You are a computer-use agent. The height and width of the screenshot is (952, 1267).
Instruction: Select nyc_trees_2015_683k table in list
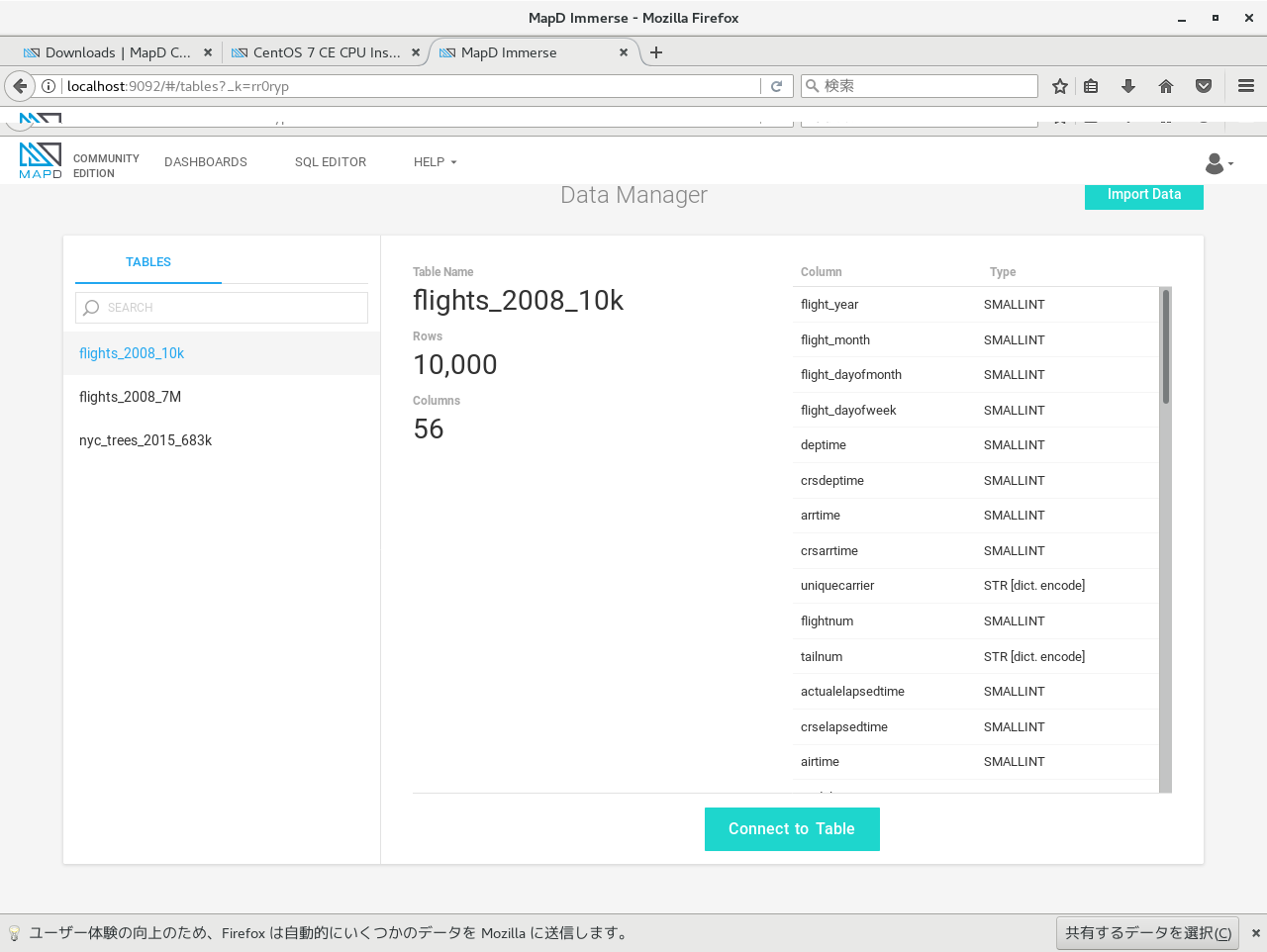click(222, 440)
